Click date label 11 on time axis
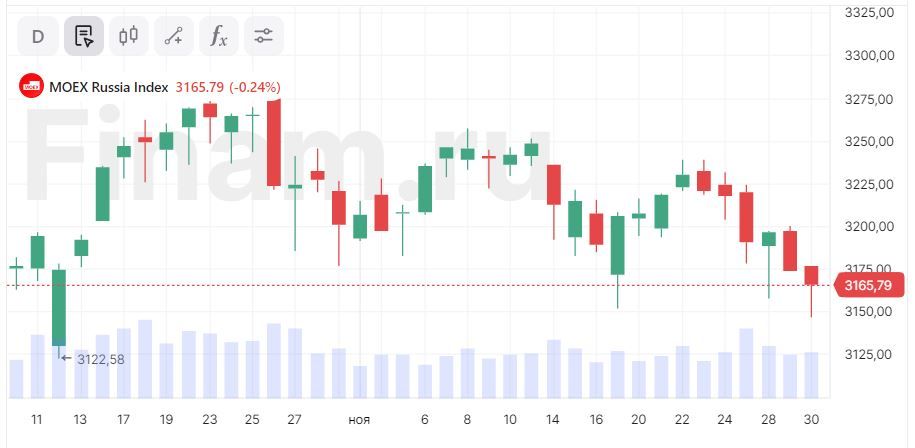The width and height of the screenshot is (915, 448). (37, 420)
